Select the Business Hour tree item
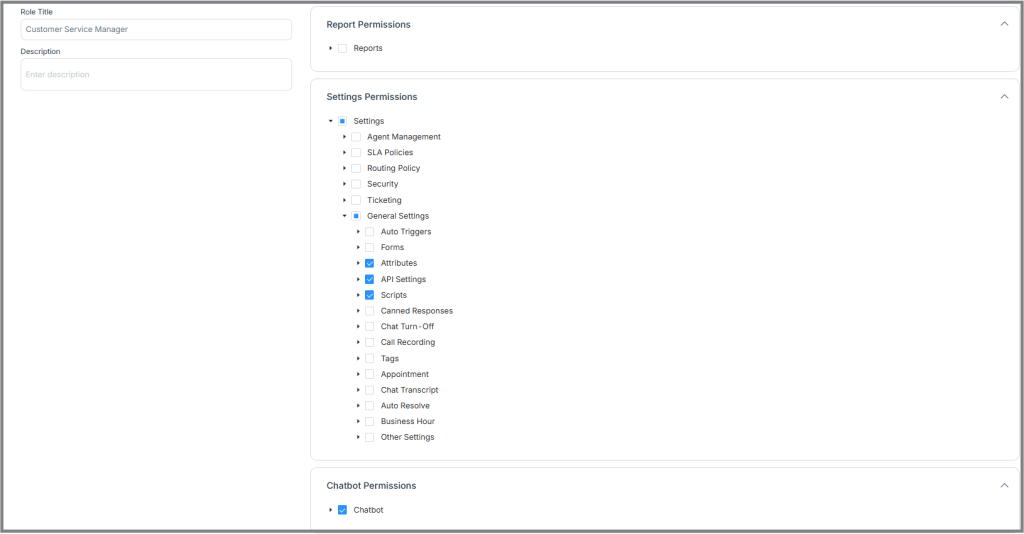Screen dimensions: 1024x534 pyautogui.click(x=408, y=422)
